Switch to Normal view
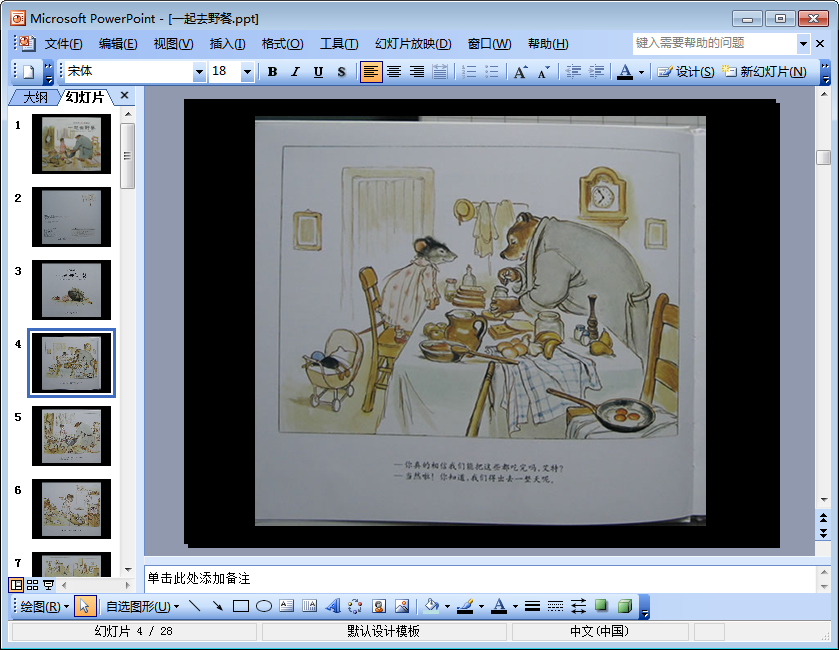 click(x=17, y=585)
